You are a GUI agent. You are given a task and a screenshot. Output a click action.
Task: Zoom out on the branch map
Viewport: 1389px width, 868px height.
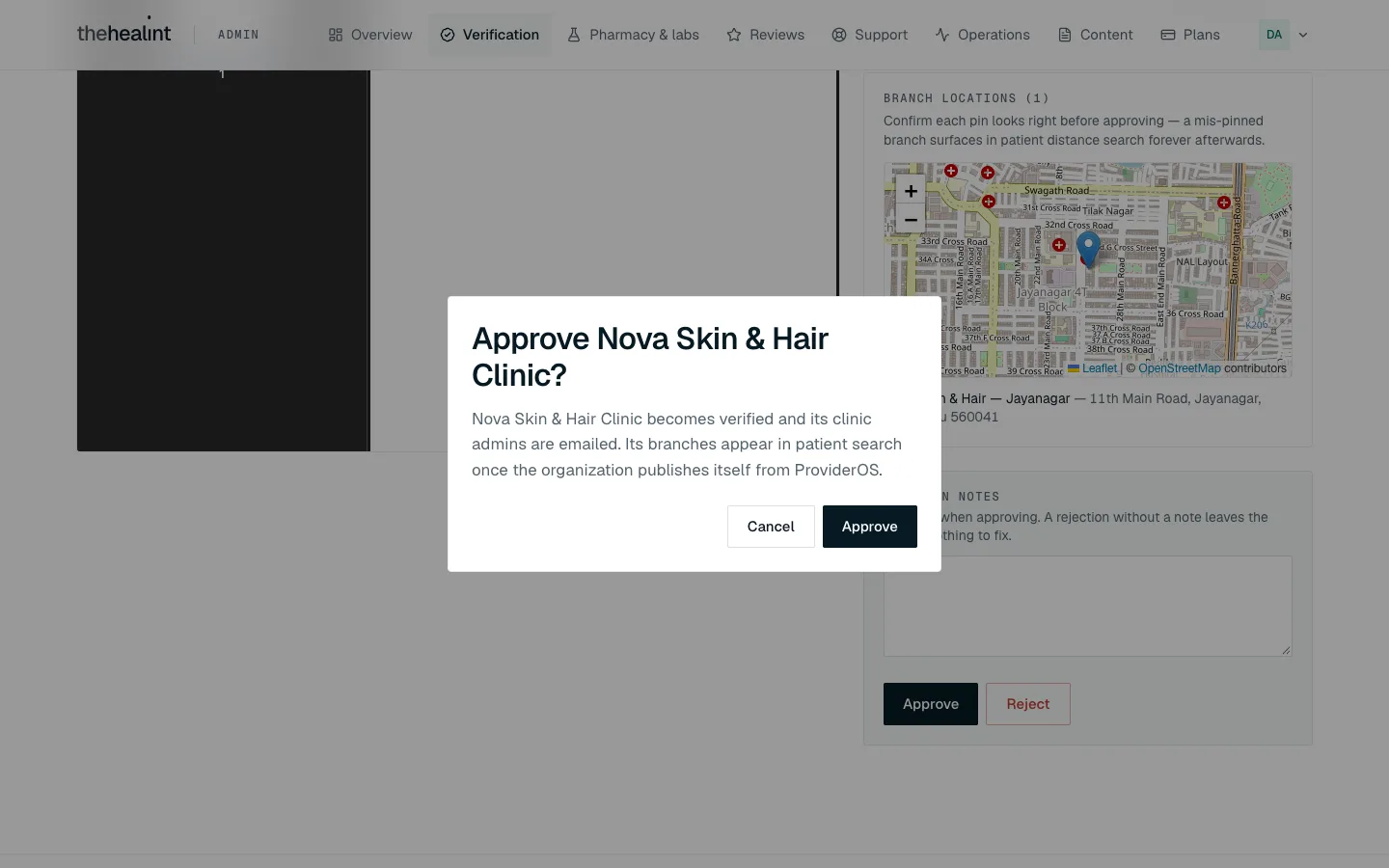coord(911,220)
